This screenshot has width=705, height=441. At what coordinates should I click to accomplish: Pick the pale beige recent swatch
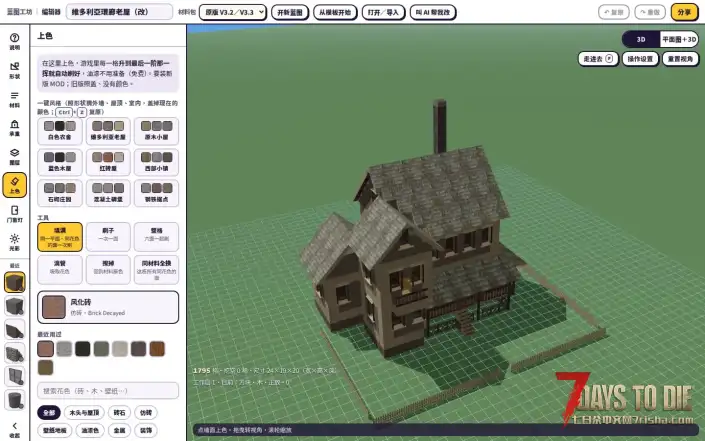120,349
